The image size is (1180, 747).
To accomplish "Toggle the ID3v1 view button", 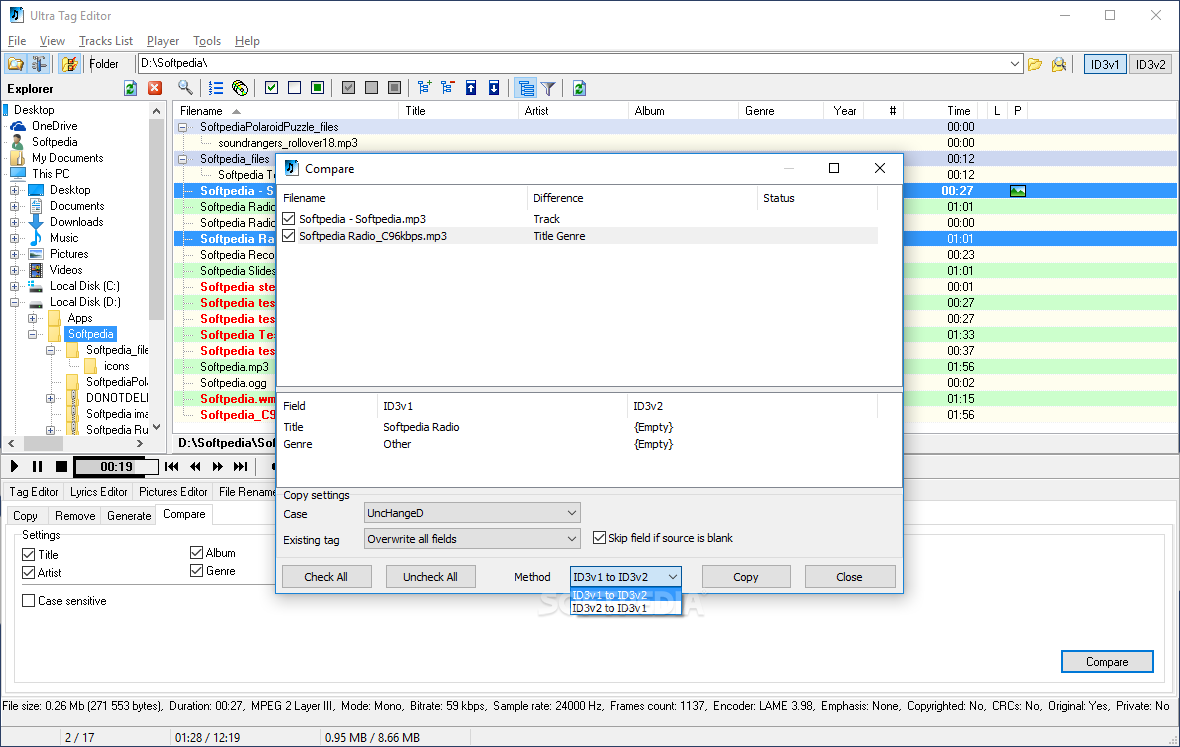I will pyautogui.click(x=1105, y=64).
